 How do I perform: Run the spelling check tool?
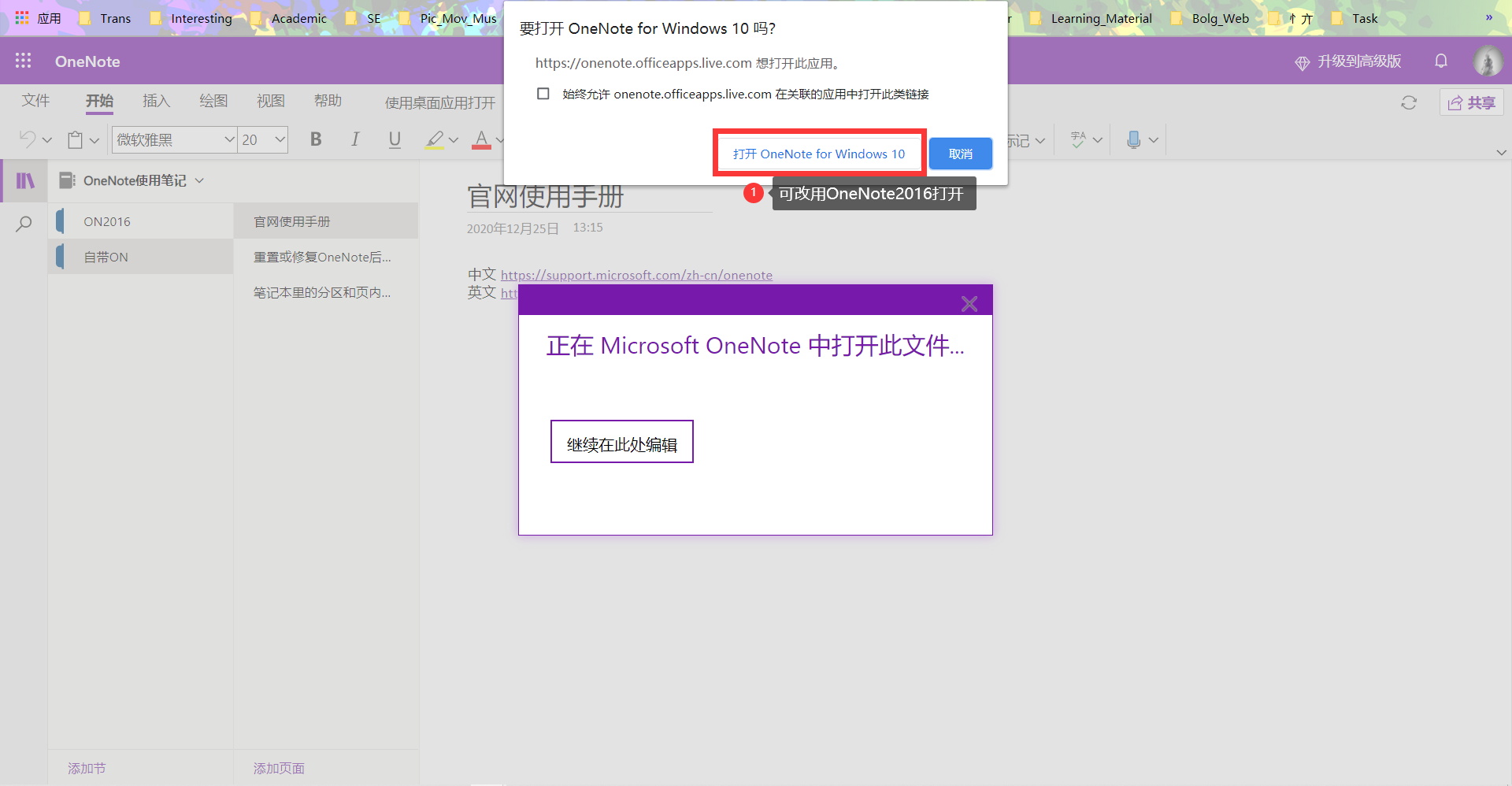1079,139
